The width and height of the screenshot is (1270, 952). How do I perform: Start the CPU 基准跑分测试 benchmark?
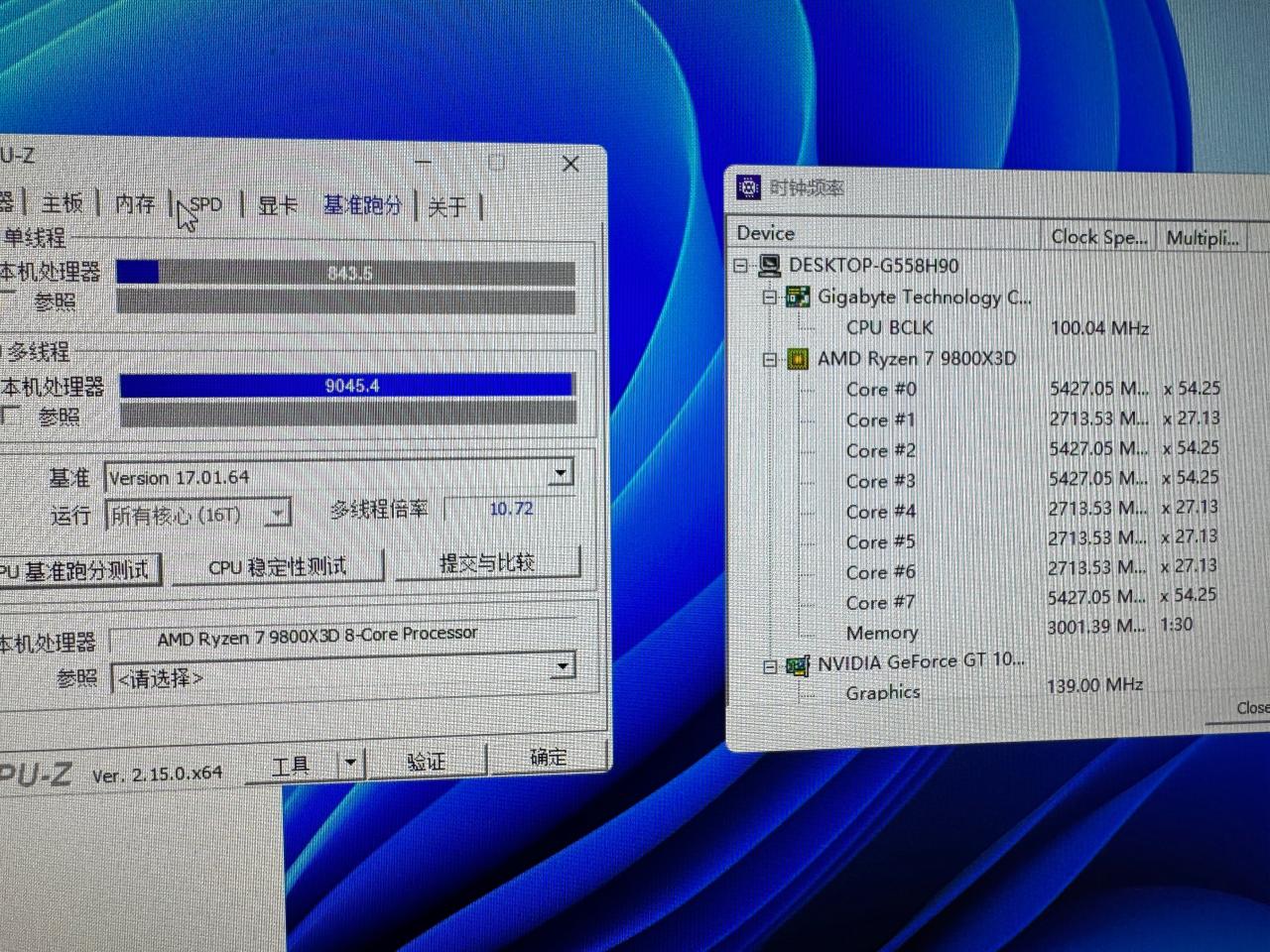[79, 570]
